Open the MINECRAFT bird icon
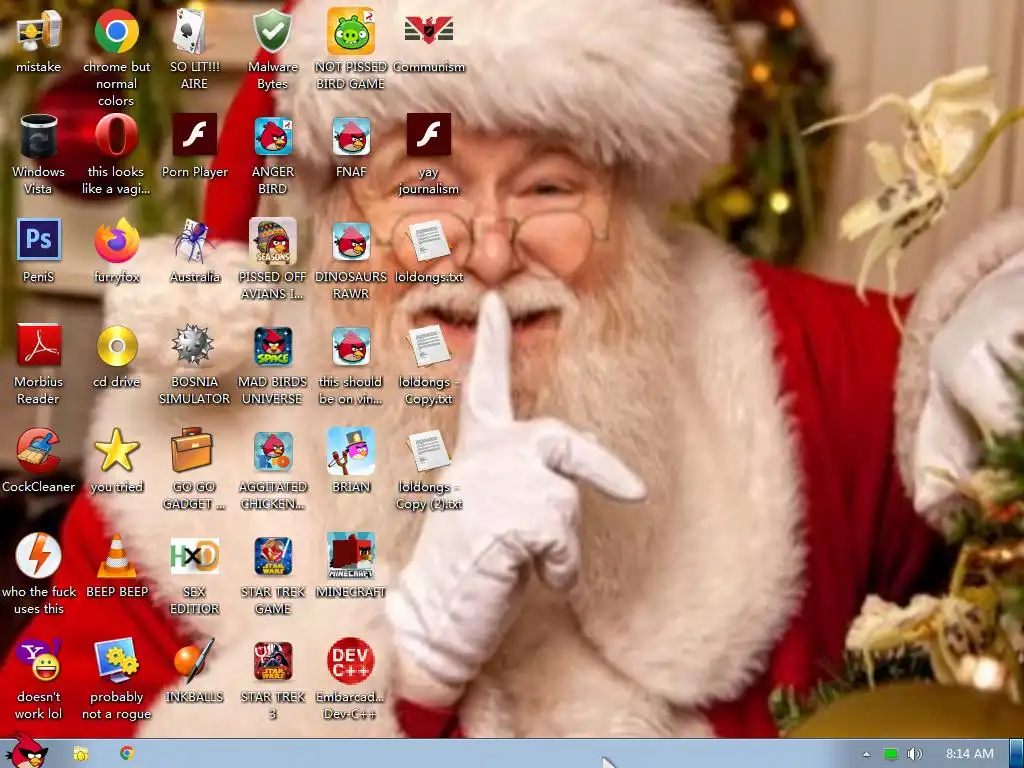This screenshot has width=1024, height=768. point(351,555)
